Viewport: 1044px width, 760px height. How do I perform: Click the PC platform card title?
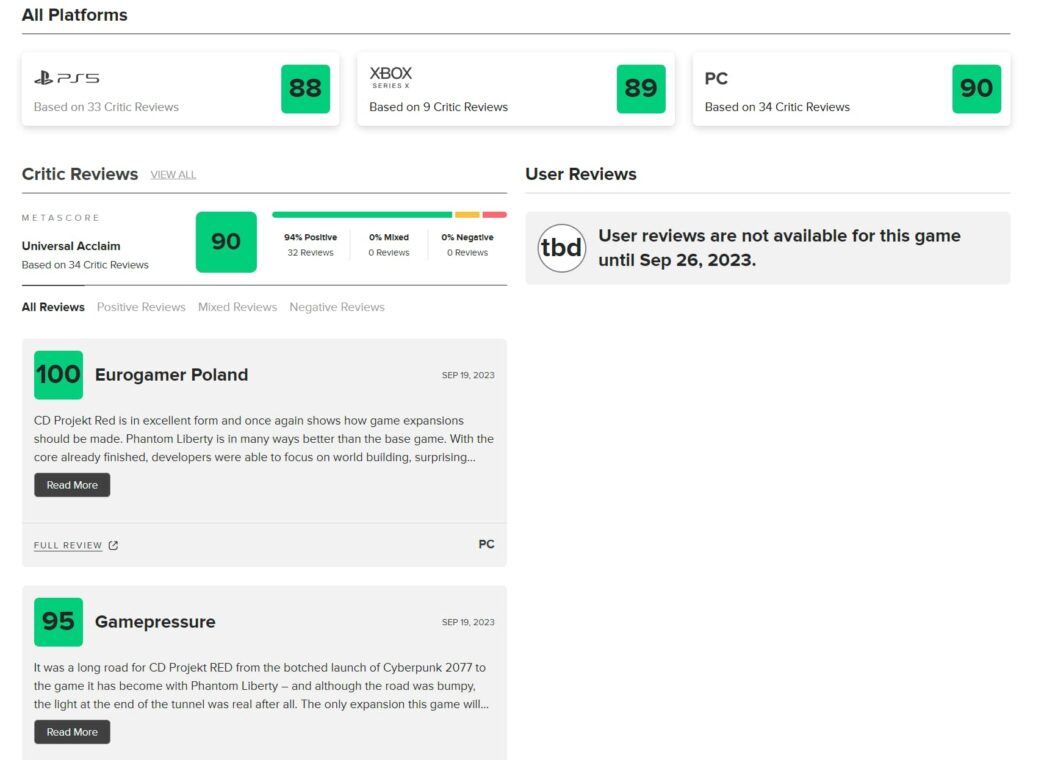coord(716,79)
